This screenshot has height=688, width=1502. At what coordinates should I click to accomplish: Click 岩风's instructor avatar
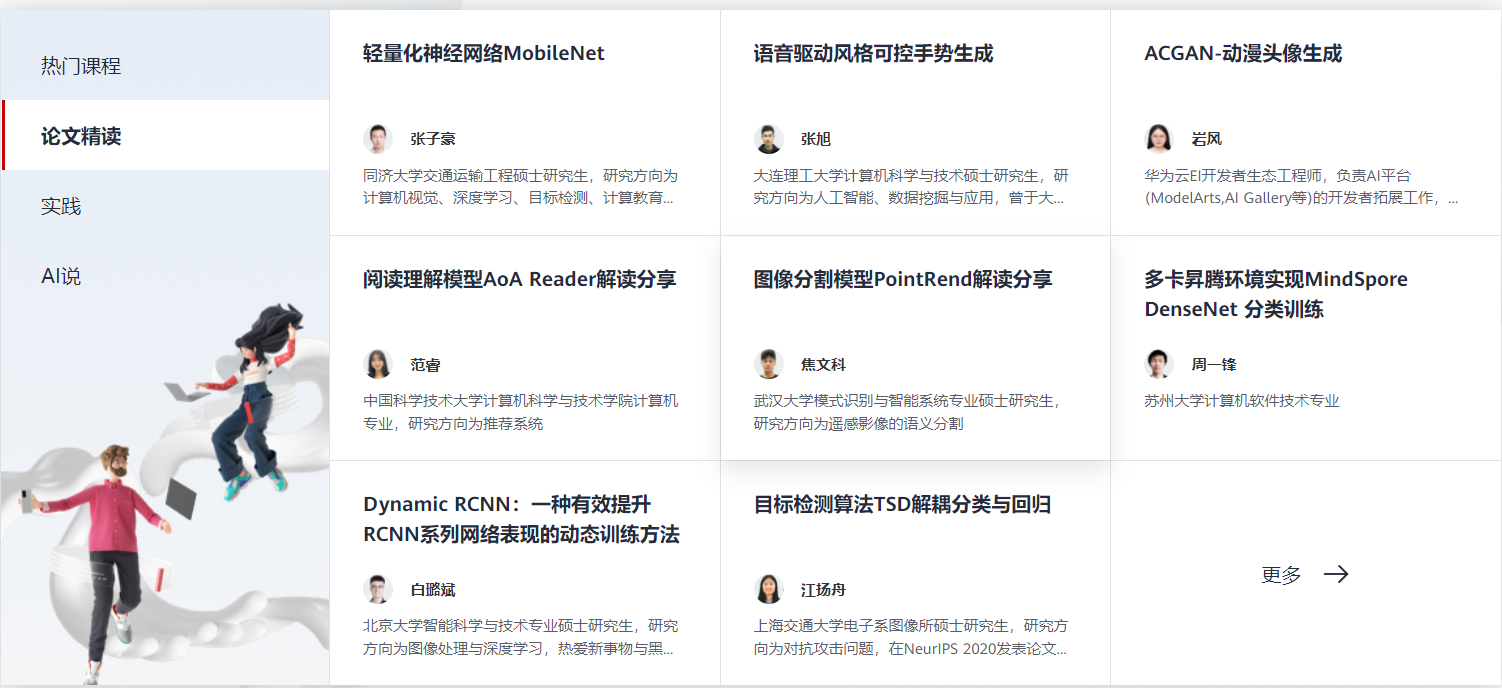tap(1159, 138)
